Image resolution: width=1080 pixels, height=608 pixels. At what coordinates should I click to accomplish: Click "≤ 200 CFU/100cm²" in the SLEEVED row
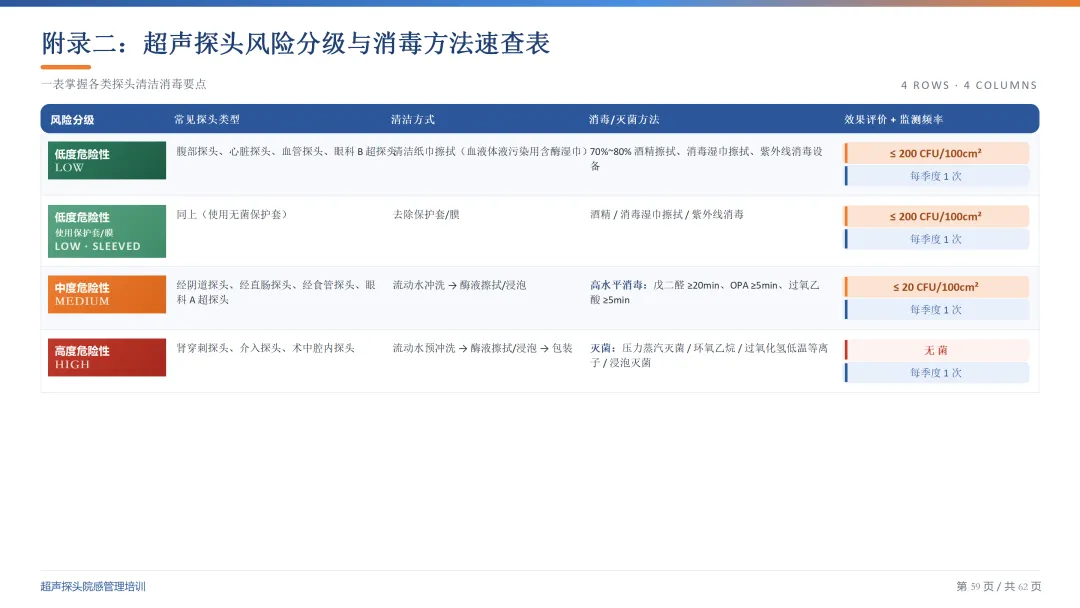(936, 216)
